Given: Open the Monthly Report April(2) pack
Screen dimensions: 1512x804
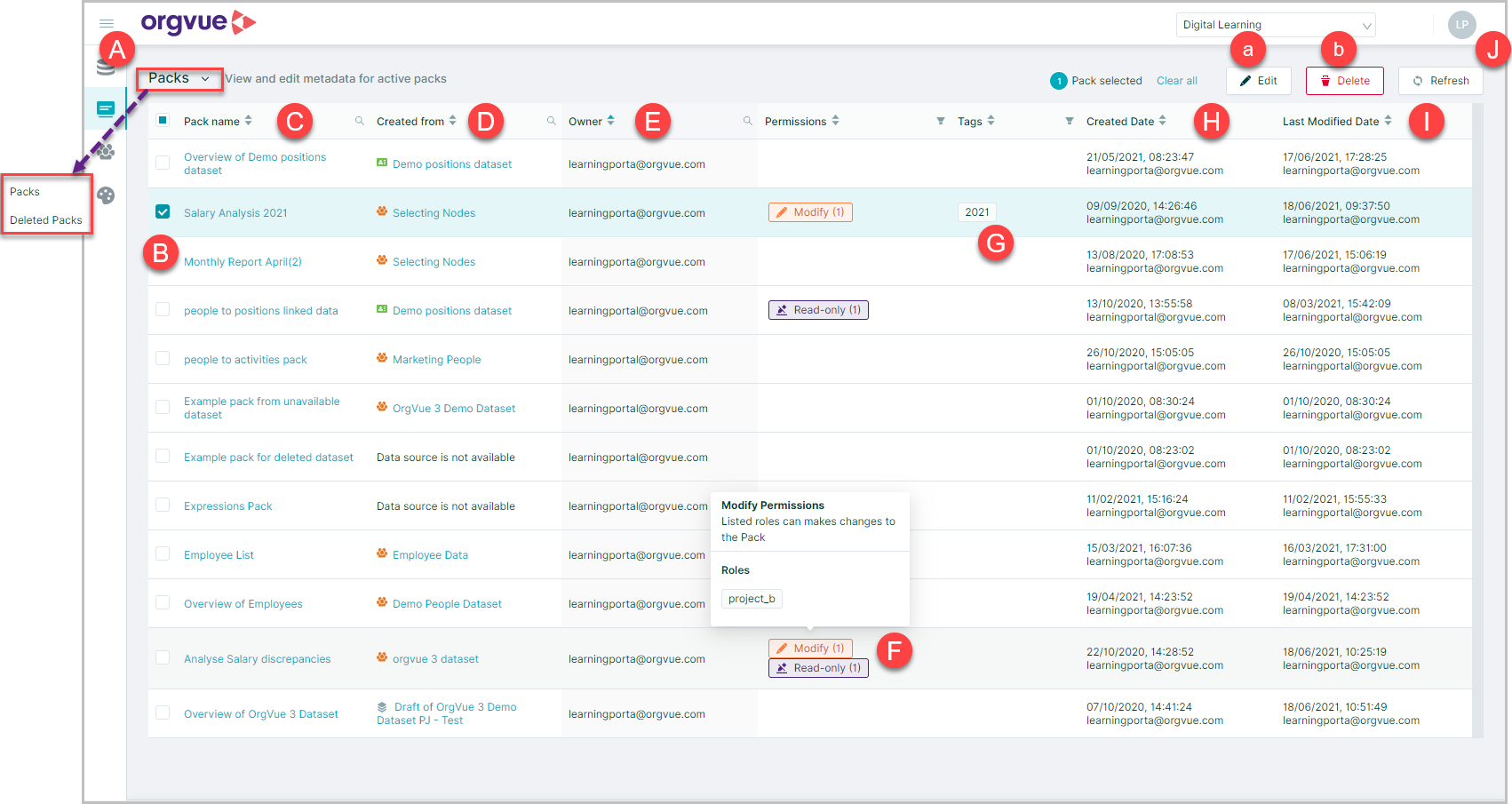Looking at the screenshot, I should pos(243,262).
